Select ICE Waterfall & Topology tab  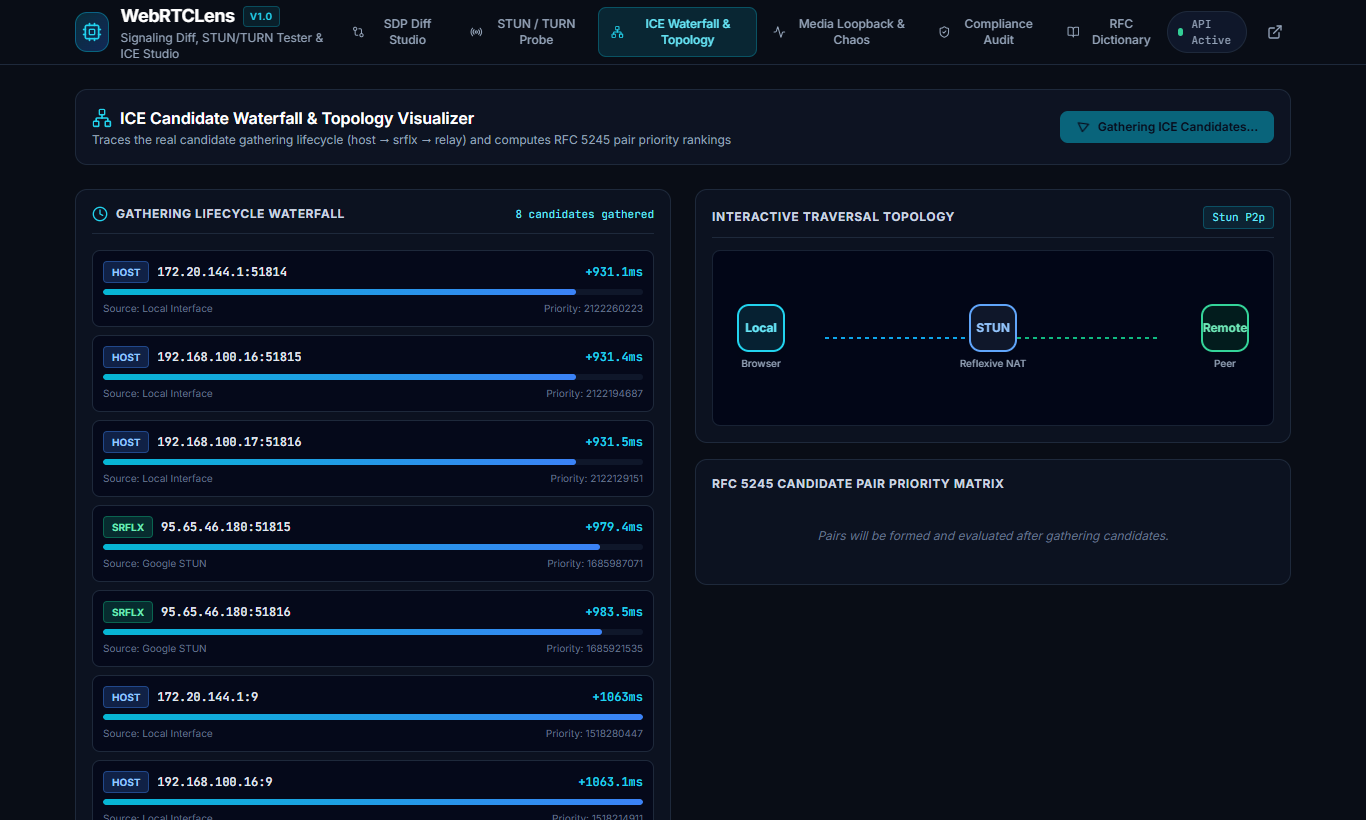(677, 32)
